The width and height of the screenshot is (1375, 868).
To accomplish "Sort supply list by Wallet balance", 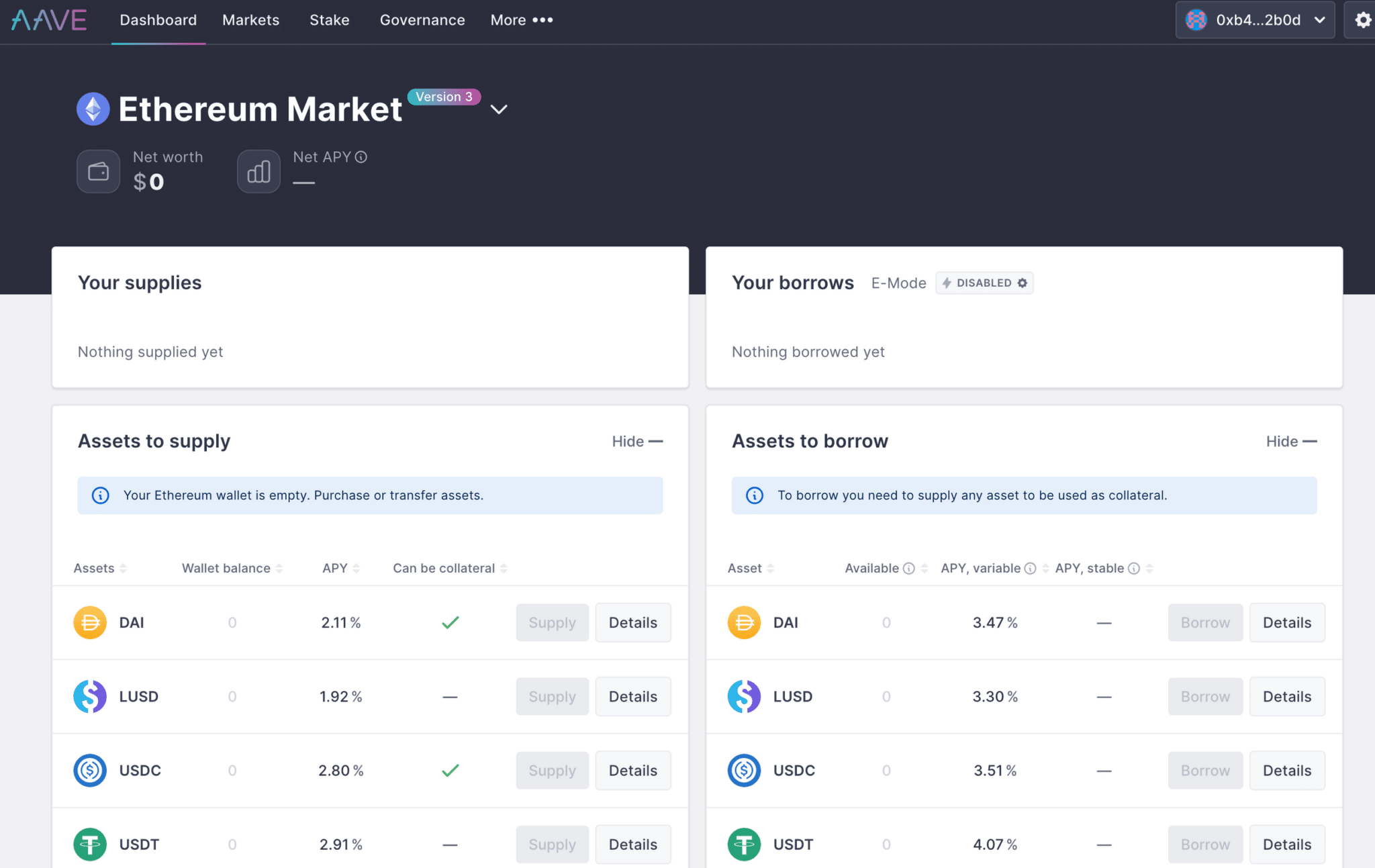I will tap(232, 569).
